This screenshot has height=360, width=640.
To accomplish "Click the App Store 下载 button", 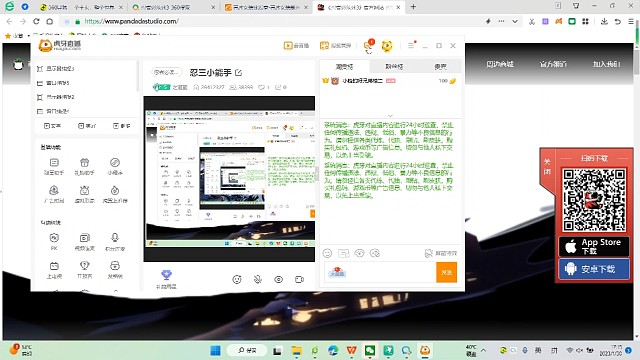I will [594, 246].
